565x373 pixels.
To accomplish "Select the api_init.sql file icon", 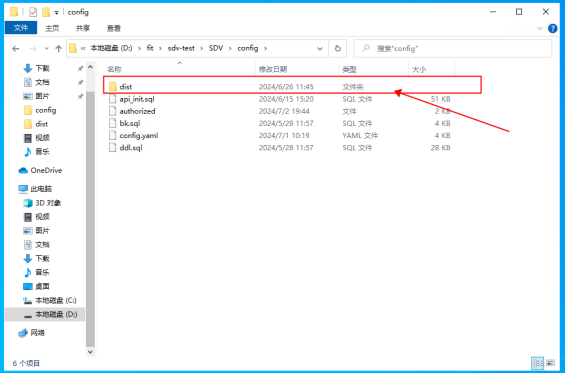I will (x=113, y=99).
